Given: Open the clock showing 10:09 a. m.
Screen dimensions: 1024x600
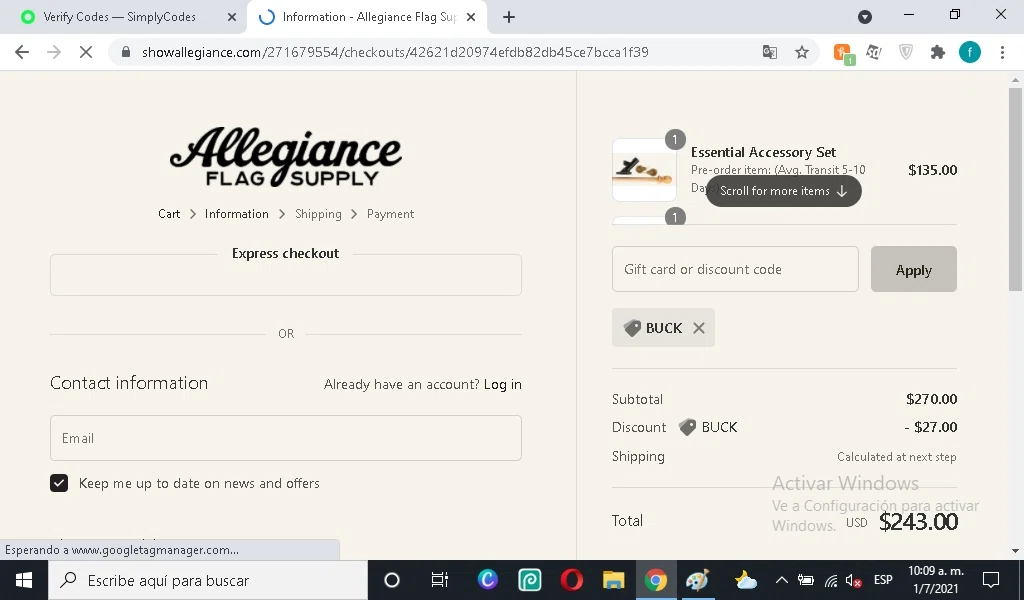Looking at the screenshot, I should (936, 580).
